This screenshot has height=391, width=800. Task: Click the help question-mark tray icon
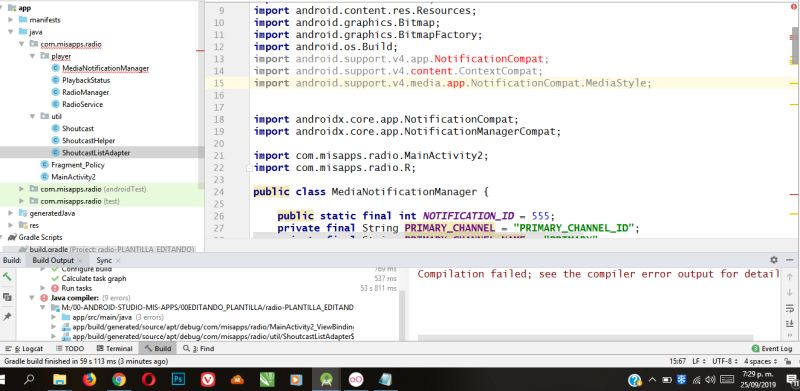(x=635, y=380)
